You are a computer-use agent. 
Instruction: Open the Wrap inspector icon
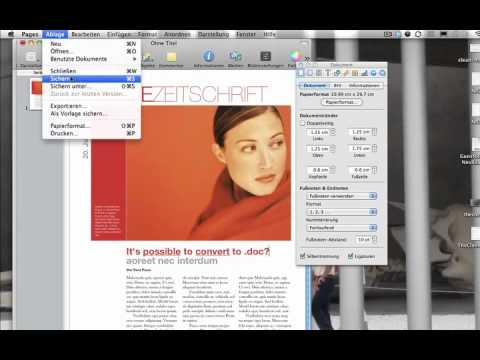[x=319, y=73]
